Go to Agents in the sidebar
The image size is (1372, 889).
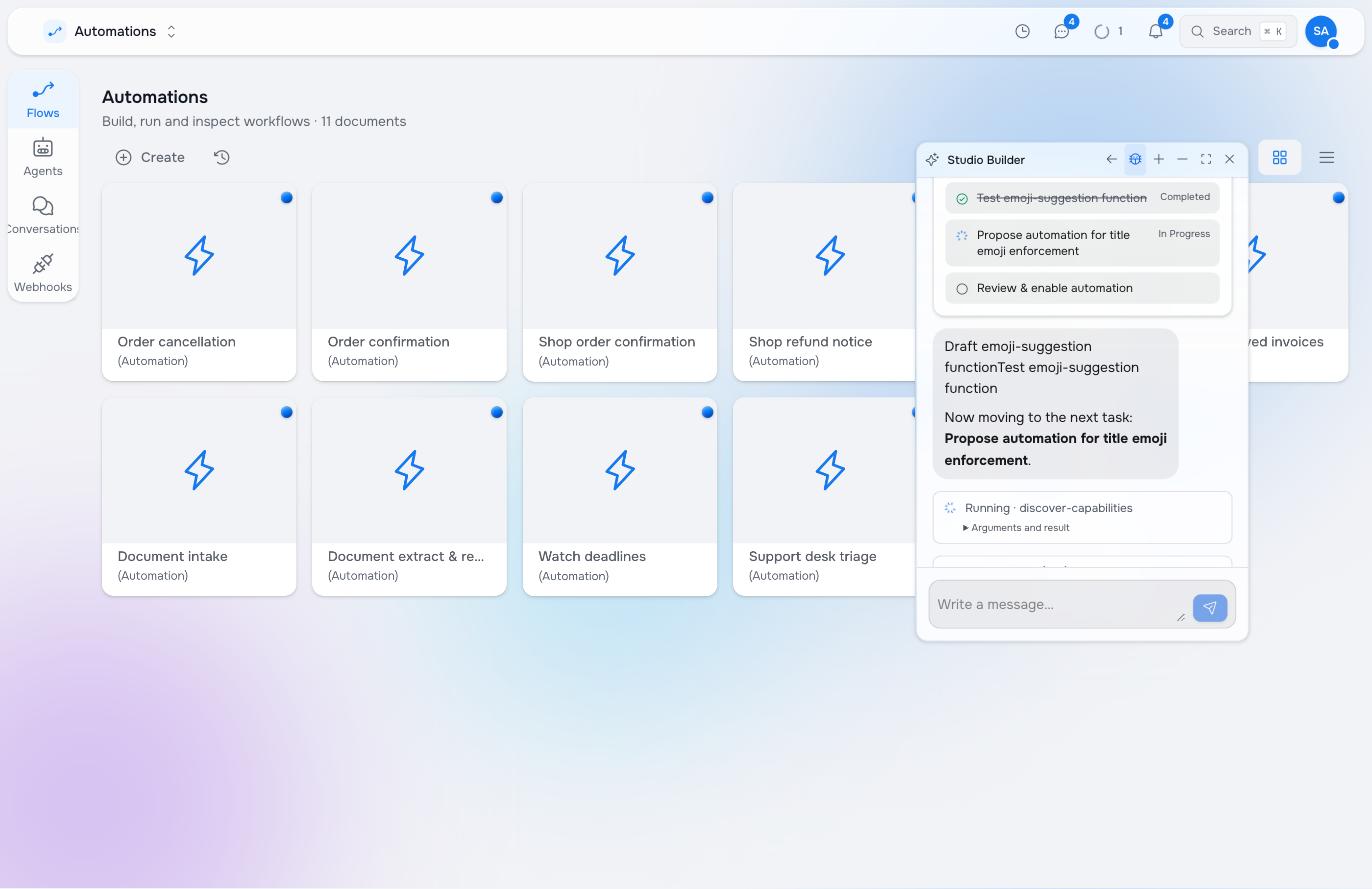pos(43,158)
